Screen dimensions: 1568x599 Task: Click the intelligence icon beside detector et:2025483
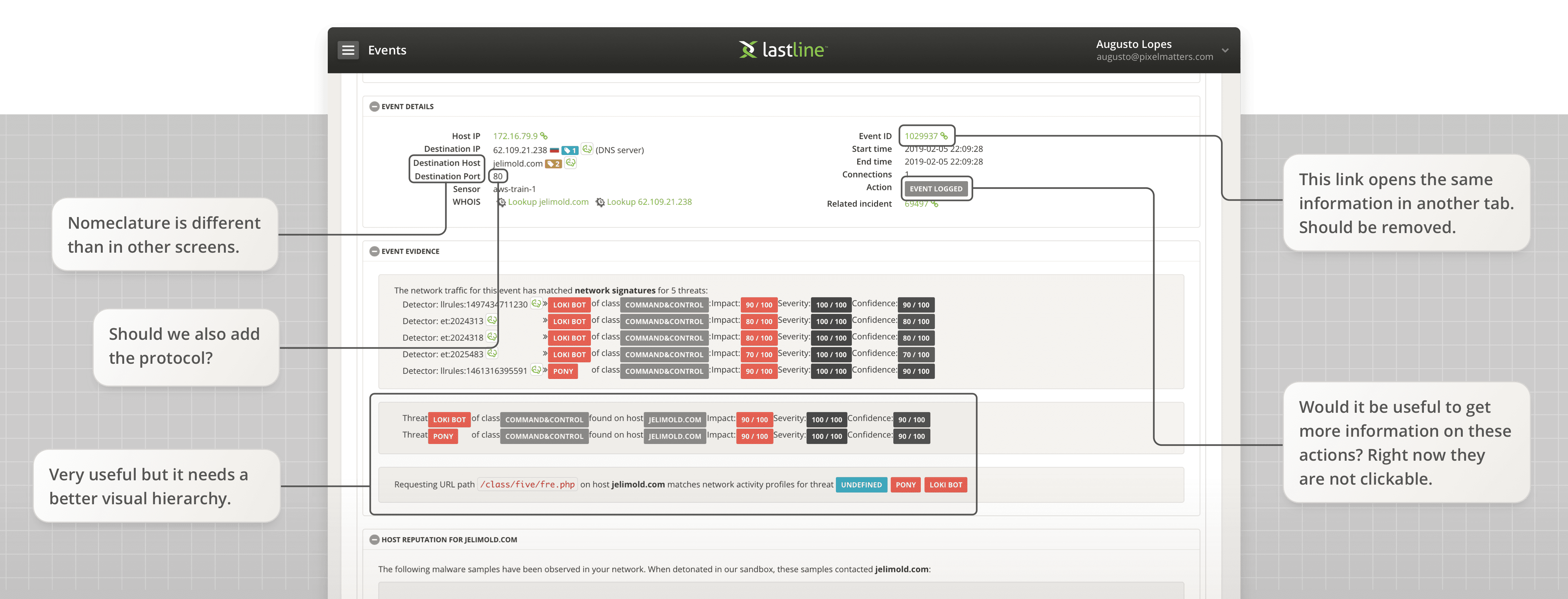click(492, 354)
